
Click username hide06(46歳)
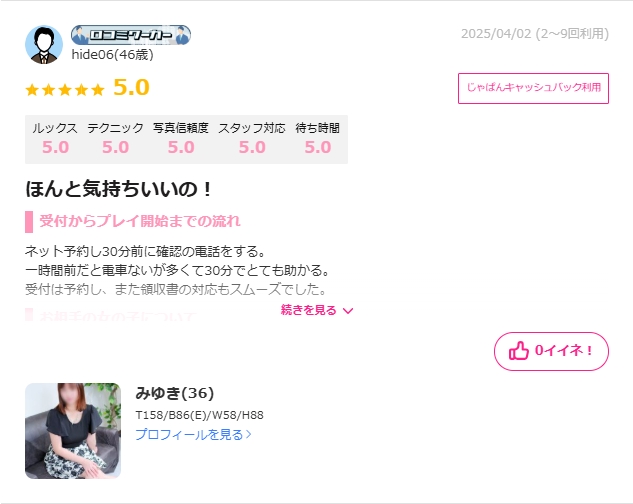coord(112,55)
